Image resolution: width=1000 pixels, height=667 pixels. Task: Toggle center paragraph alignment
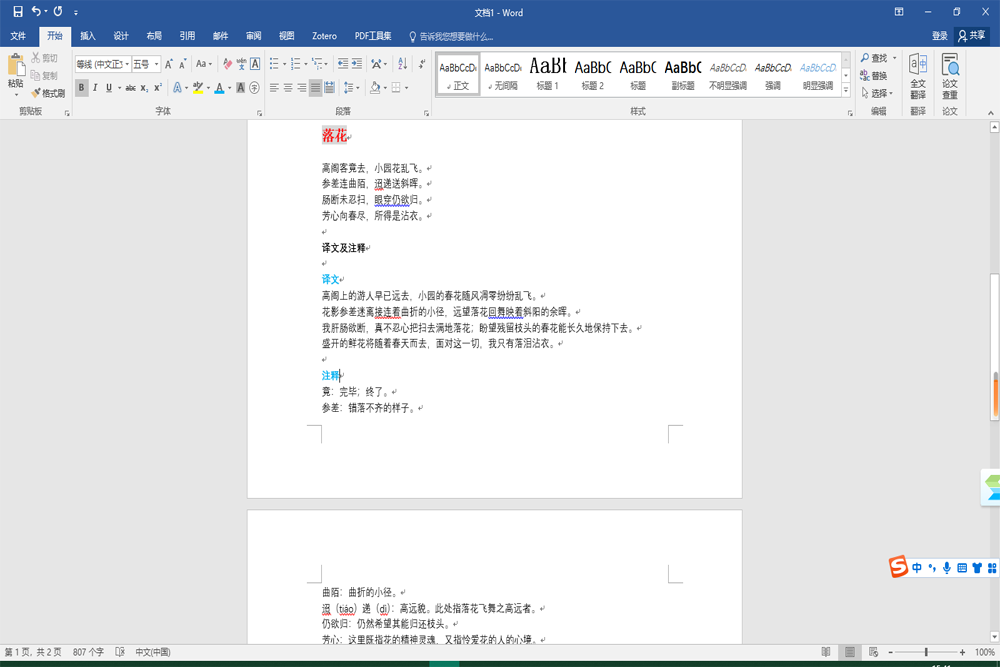click(287, 86)
